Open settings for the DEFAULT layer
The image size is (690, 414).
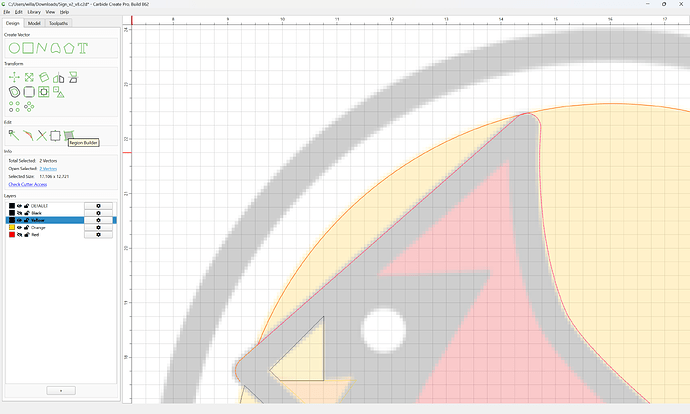[x=98, y=206]
